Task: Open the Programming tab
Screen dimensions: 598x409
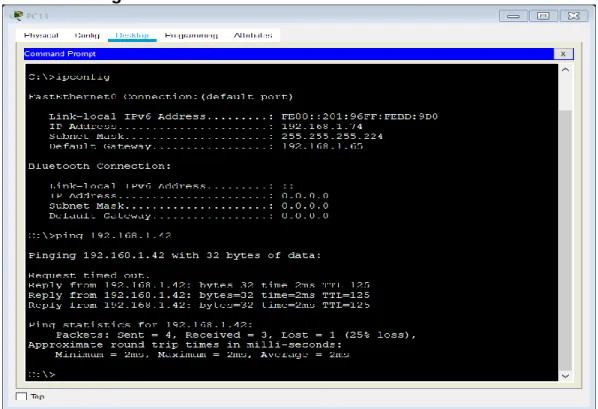Action: 191,35
